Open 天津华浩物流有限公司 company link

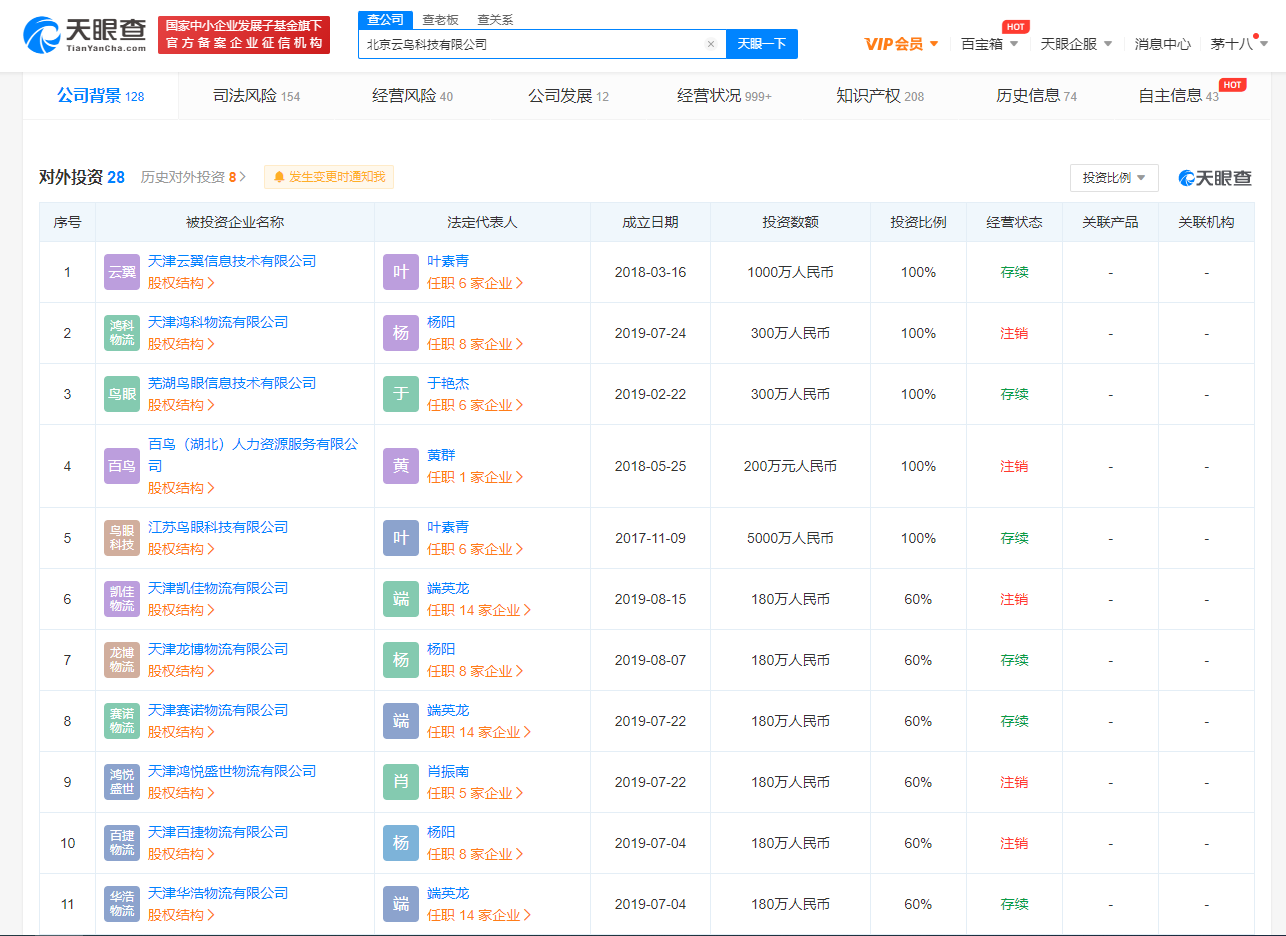pyautogui.click(x=218, y=893)
